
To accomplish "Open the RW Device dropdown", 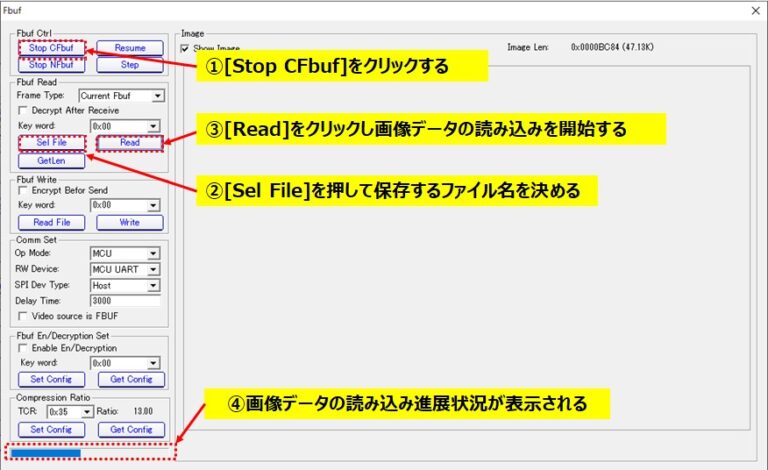I will (x=153, y=269).
